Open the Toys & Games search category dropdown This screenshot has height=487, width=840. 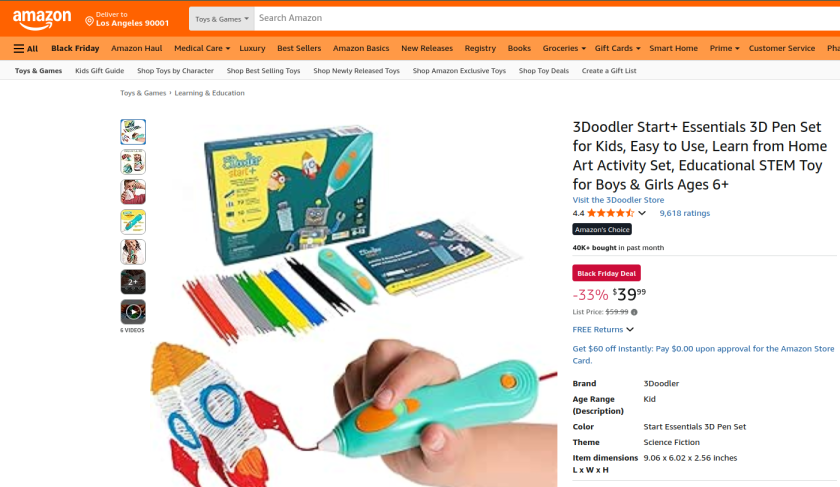click(222, 19)
